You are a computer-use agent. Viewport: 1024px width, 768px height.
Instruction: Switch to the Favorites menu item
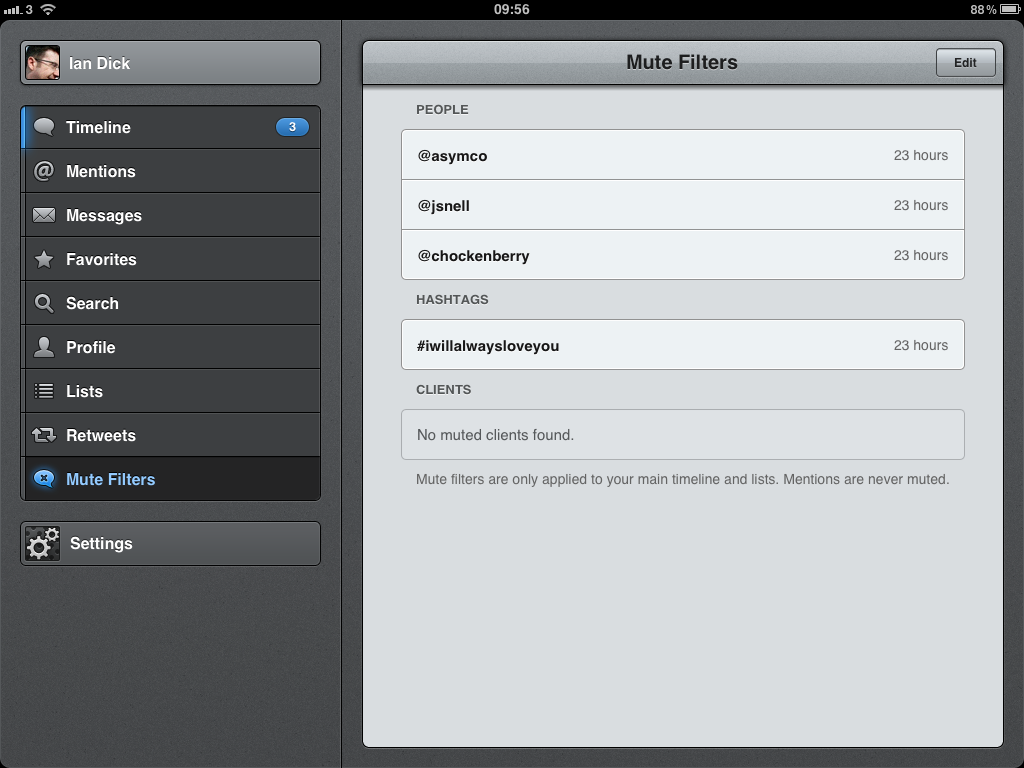(x=170, y=259)
